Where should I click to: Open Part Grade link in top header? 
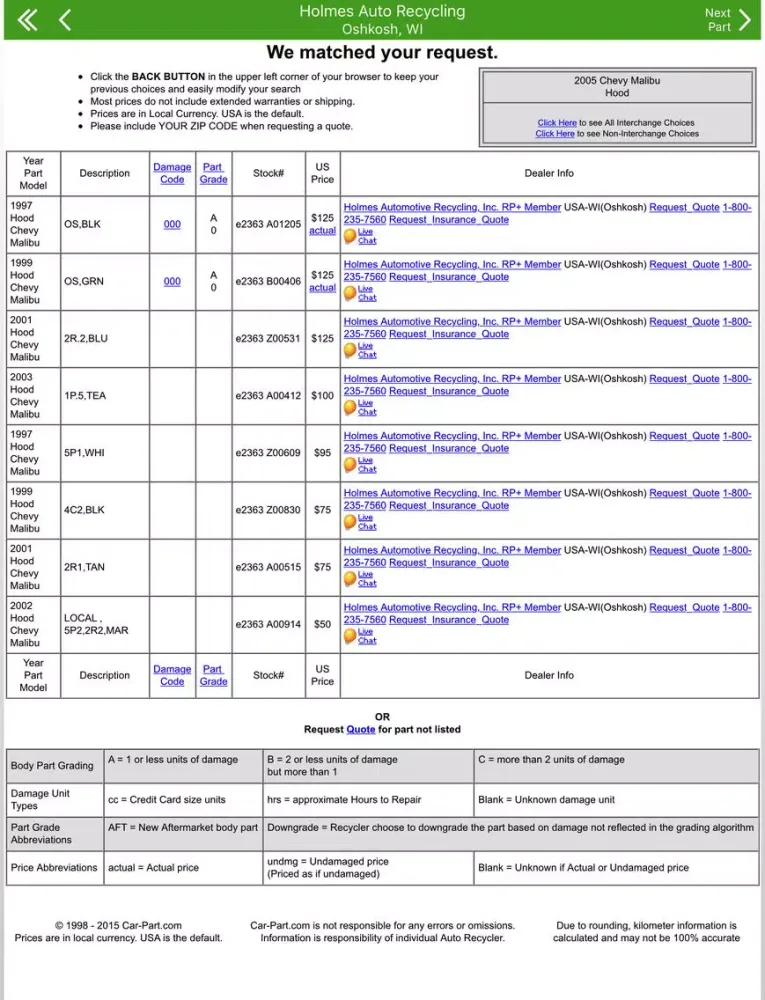point(213,173)
